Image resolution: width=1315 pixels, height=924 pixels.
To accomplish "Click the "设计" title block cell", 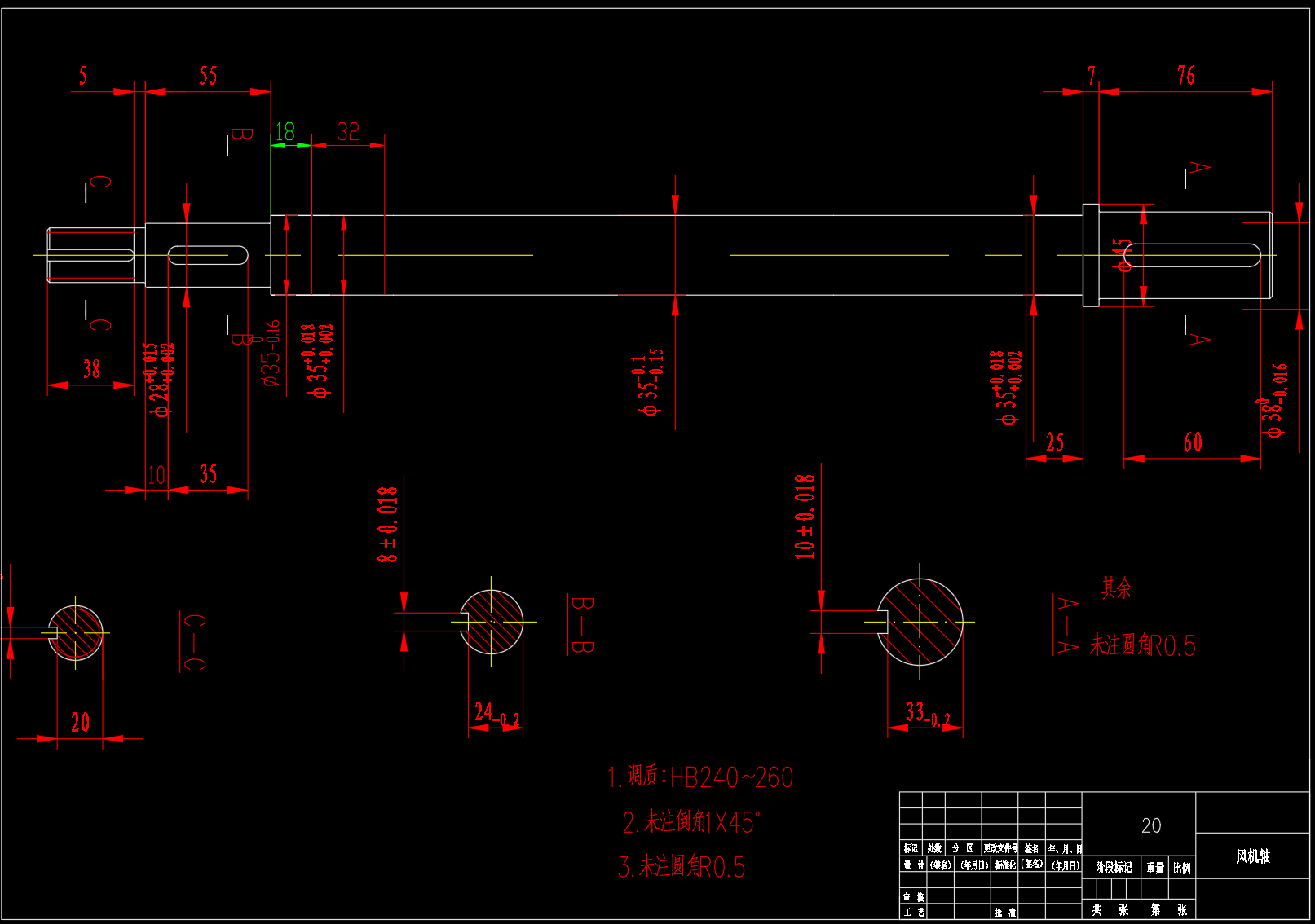I will 913,865.
